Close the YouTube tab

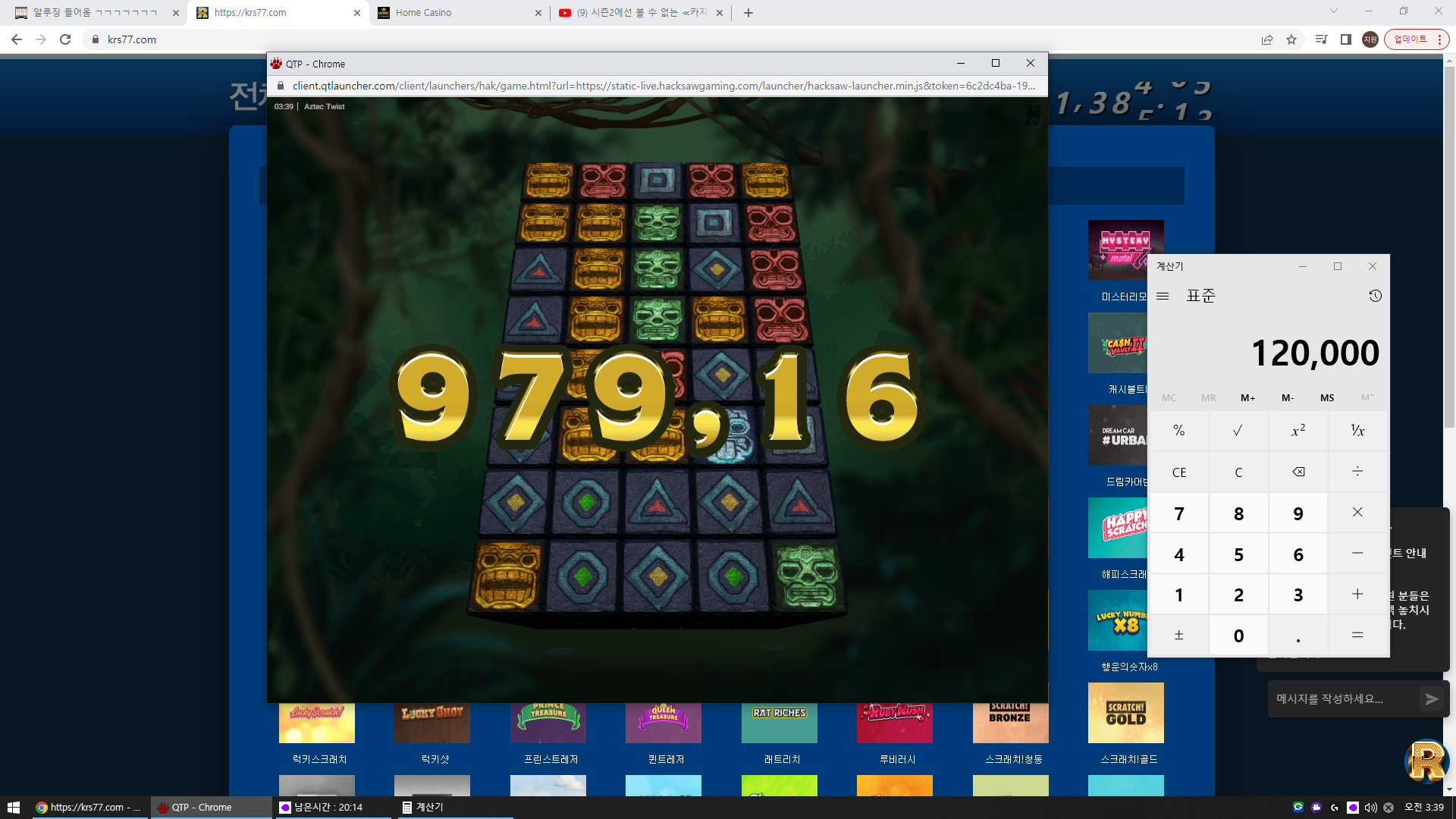pyautogui.click(x=720, y=13)
